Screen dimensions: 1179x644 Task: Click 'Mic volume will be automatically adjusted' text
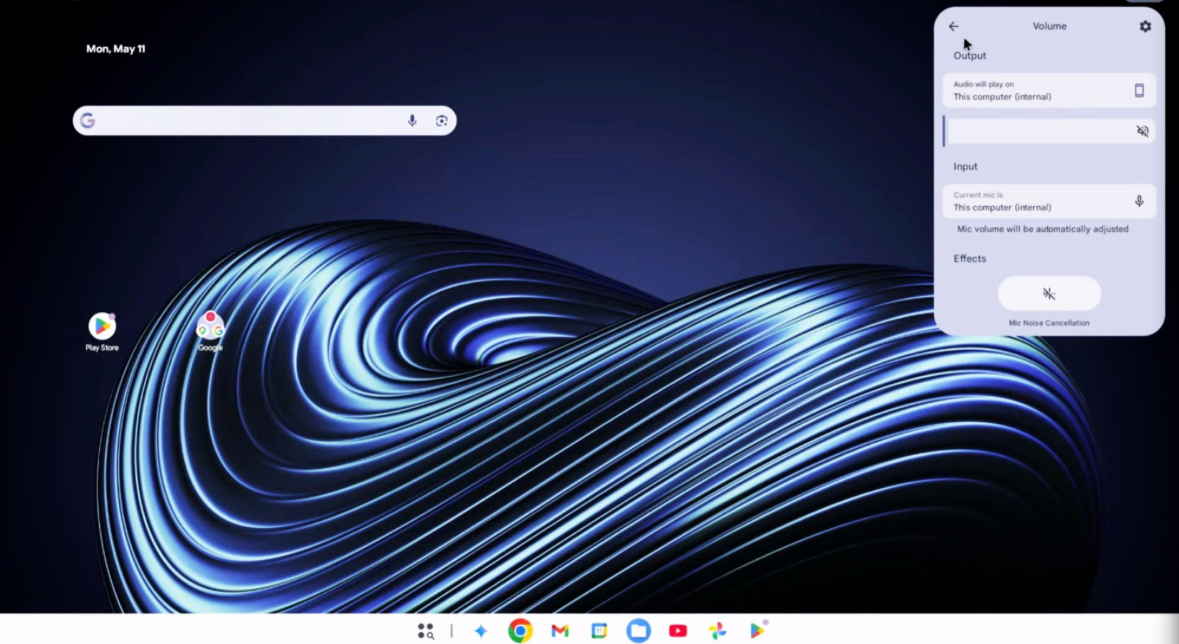pos(1042,229)
